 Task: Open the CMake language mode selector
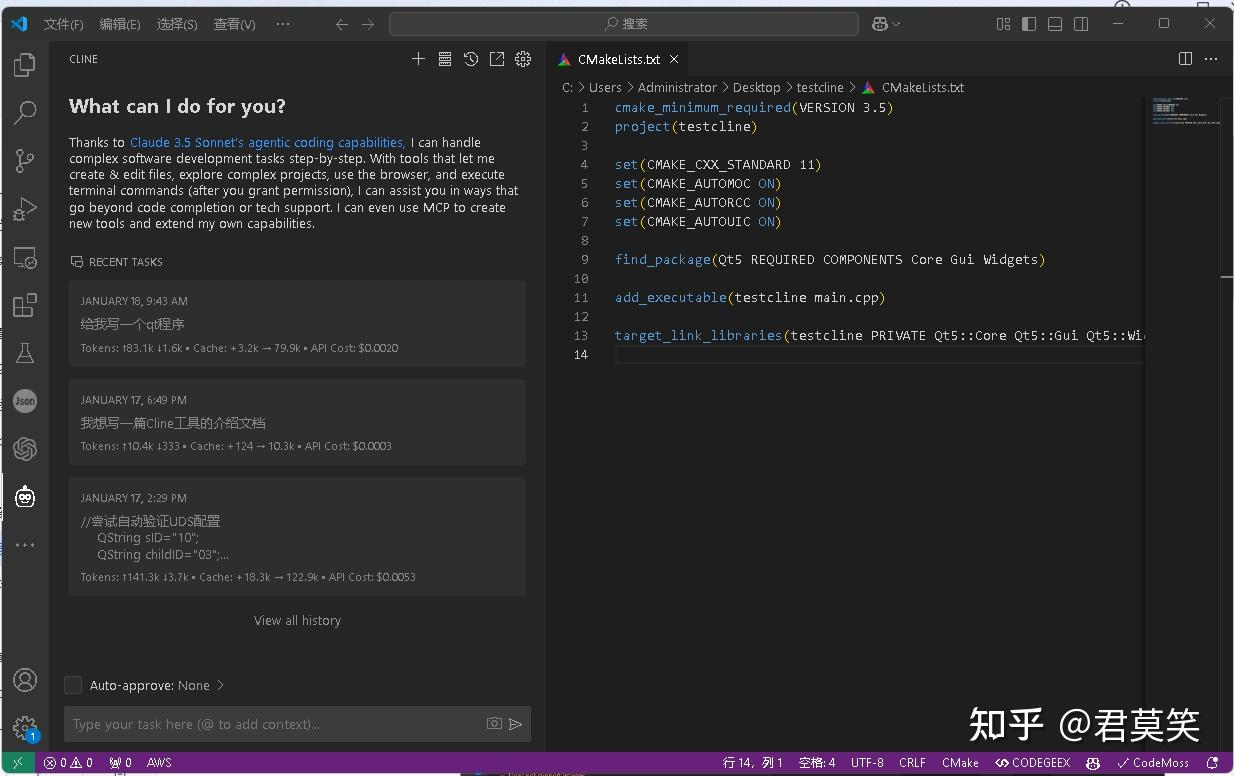960,762
